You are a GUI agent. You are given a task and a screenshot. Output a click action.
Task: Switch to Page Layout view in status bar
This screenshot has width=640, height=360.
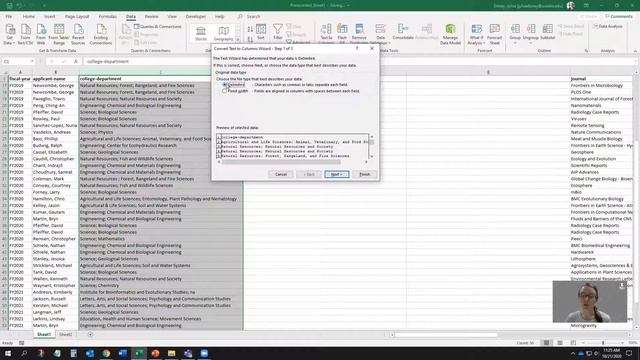tap(560, 343)
